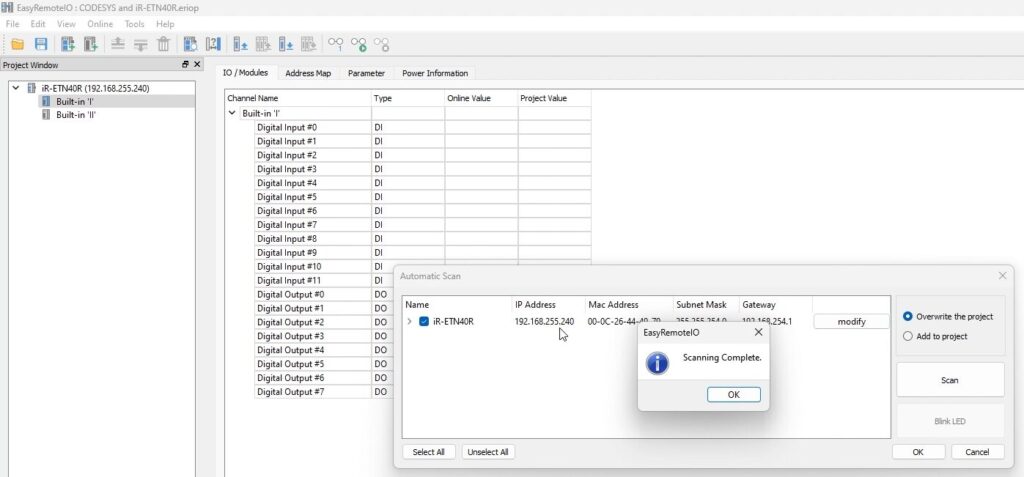Click Select All in scan dialog
The height and width of the screenshot is (477, 1024).
click(428, 452)
